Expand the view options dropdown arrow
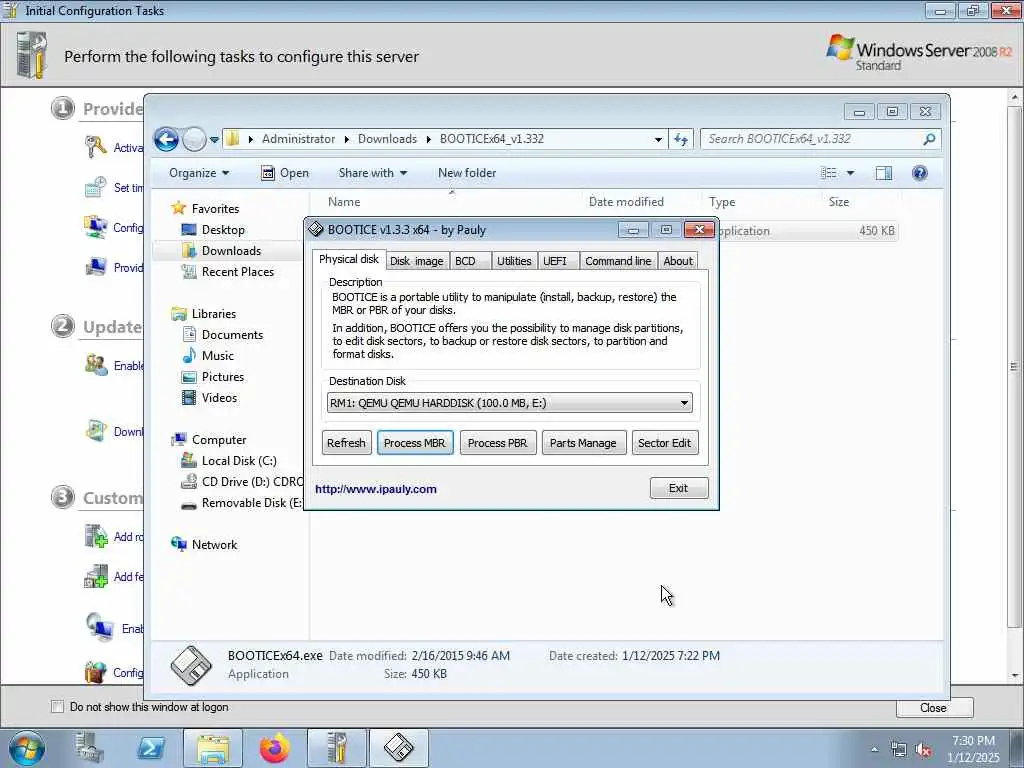 850,173
